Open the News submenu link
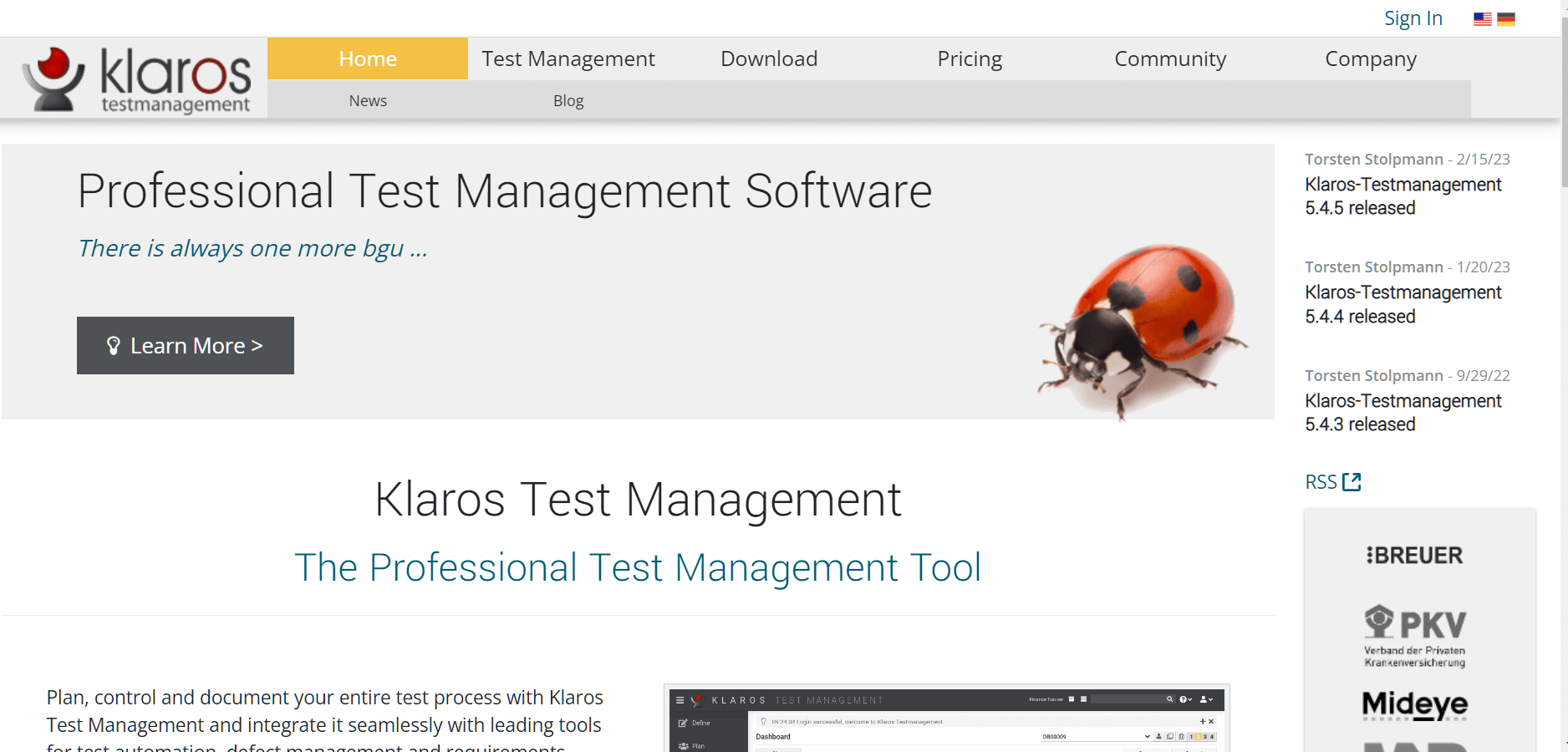Screen dimensions: 1568x752 point(368,100)
